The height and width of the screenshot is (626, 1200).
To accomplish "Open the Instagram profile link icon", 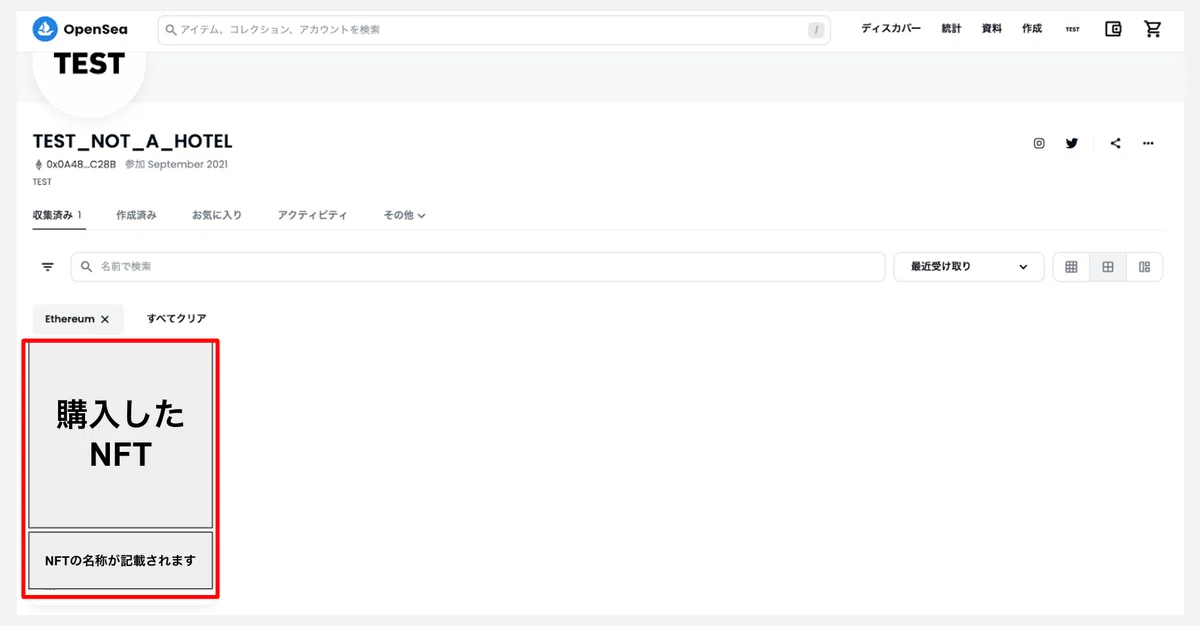I will [x=1039, y=143].
